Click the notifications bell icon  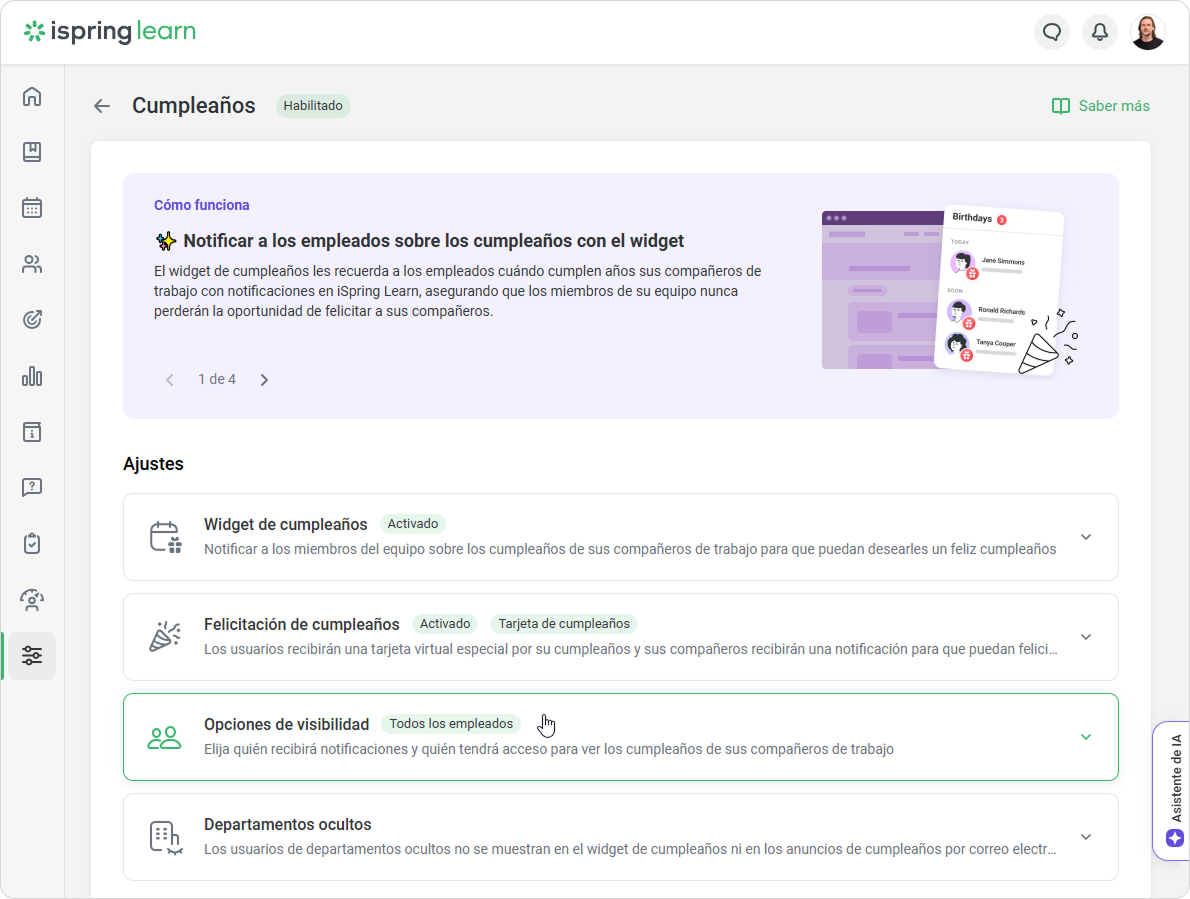(1100, 32)
